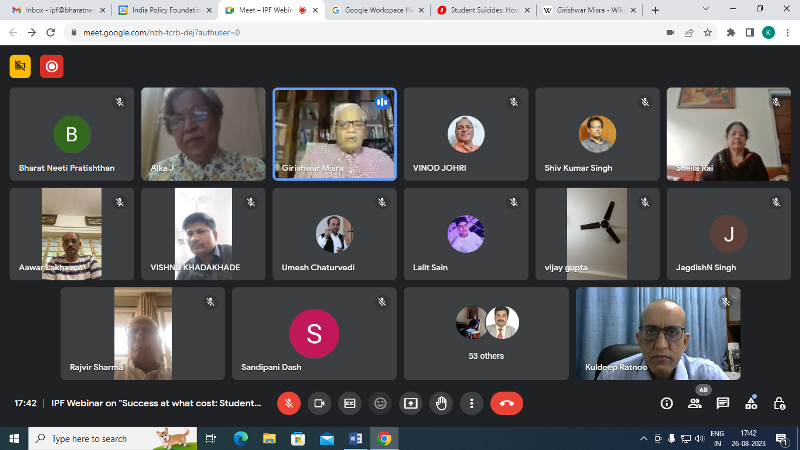800x450 pixels.
Task: Toggle the camera in Meet controls
Action: coord(320,403)
